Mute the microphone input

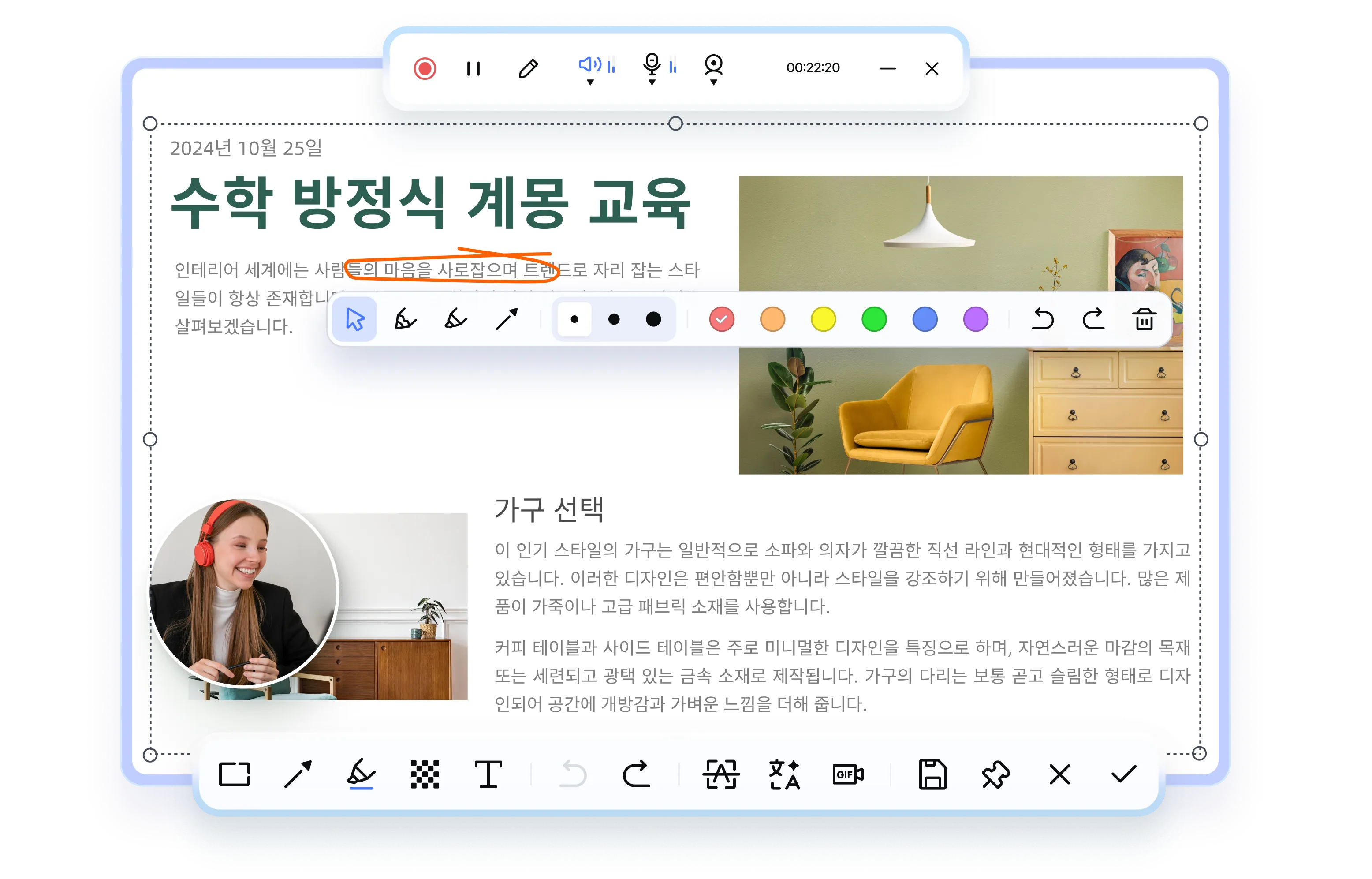point(652,66)
